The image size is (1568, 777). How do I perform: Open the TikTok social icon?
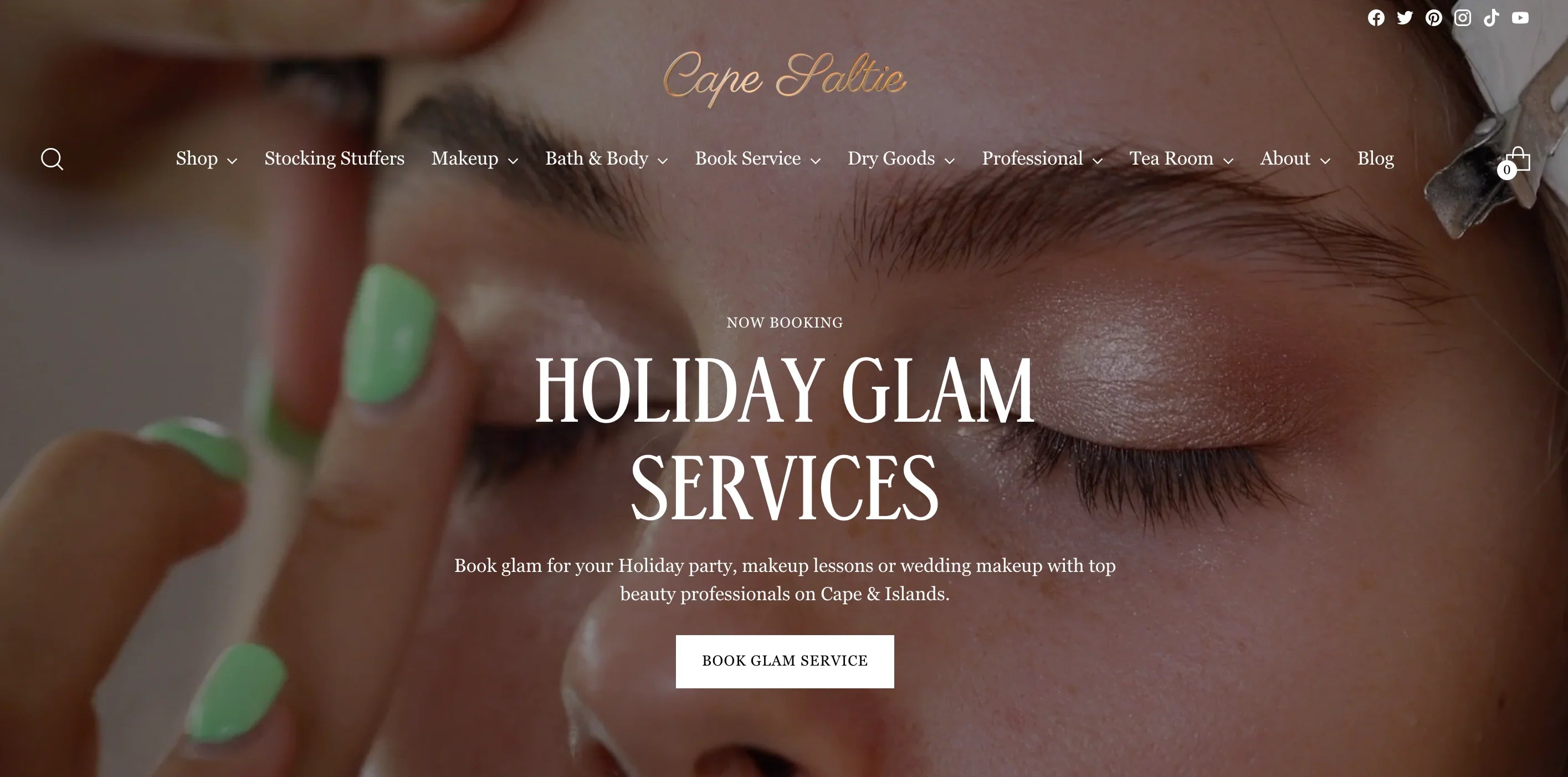(x=1492, y=18)
